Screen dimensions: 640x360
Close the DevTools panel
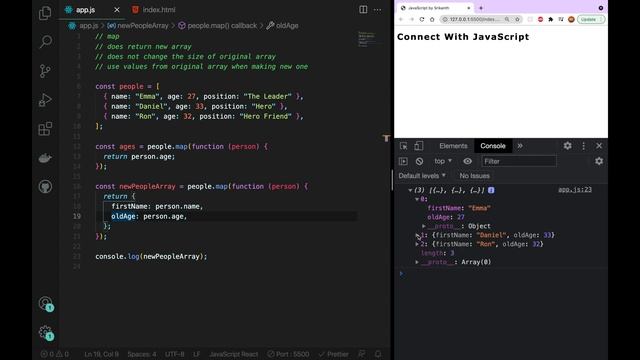(599, 146)
